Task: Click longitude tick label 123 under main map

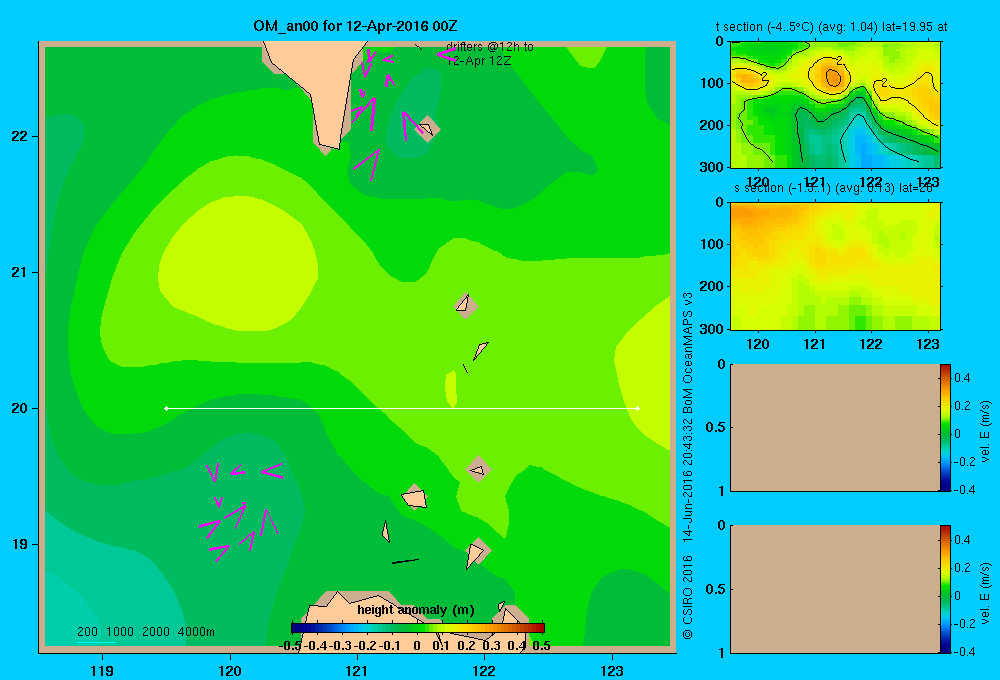Action: (x=612, y=671)
